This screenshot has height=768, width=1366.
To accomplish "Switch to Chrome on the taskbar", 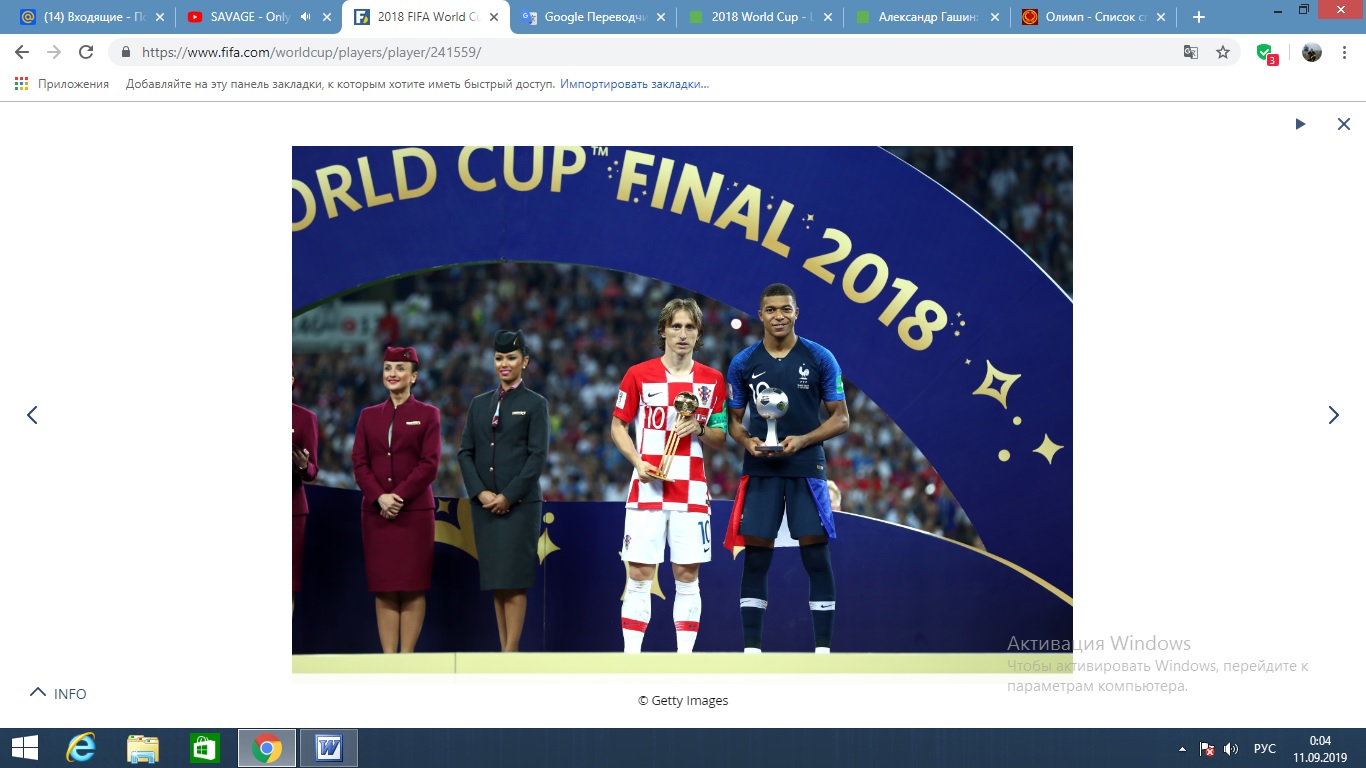I will pyautogui.click(x=266, y=748).
